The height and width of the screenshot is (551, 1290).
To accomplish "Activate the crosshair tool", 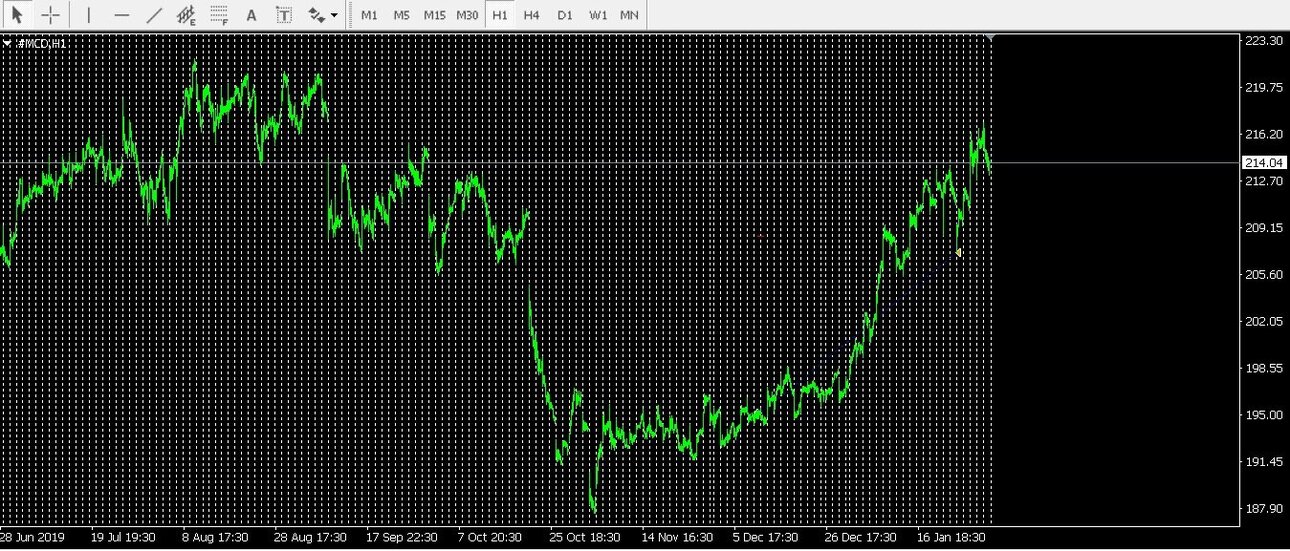I will pyautogui.click(x=50, y=15).
